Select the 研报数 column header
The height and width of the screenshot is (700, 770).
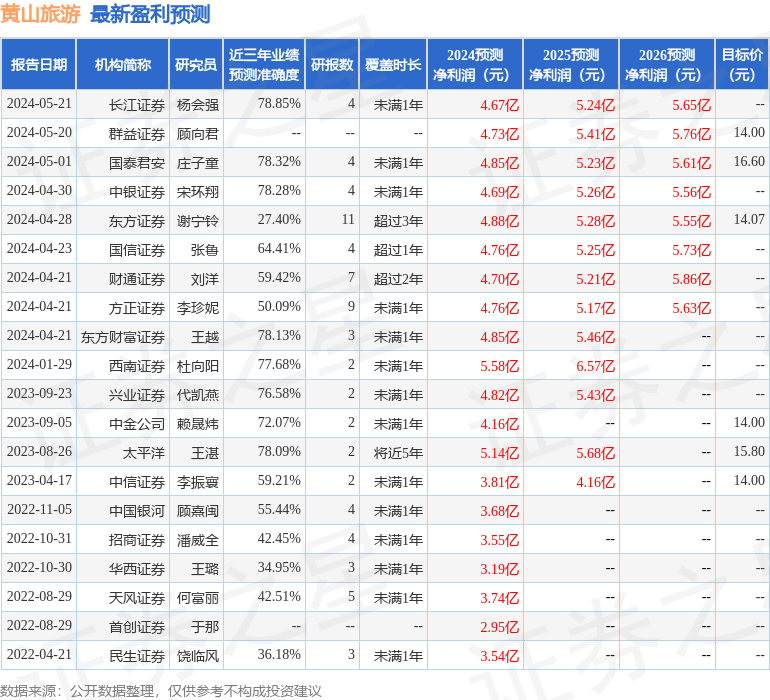(x=332, y=64)
